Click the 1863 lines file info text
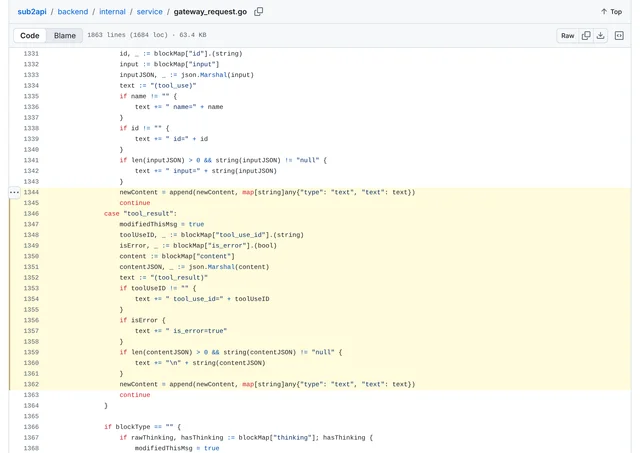Image resolution: width=640 pixels, height=453 pixels. click(147, 35)
